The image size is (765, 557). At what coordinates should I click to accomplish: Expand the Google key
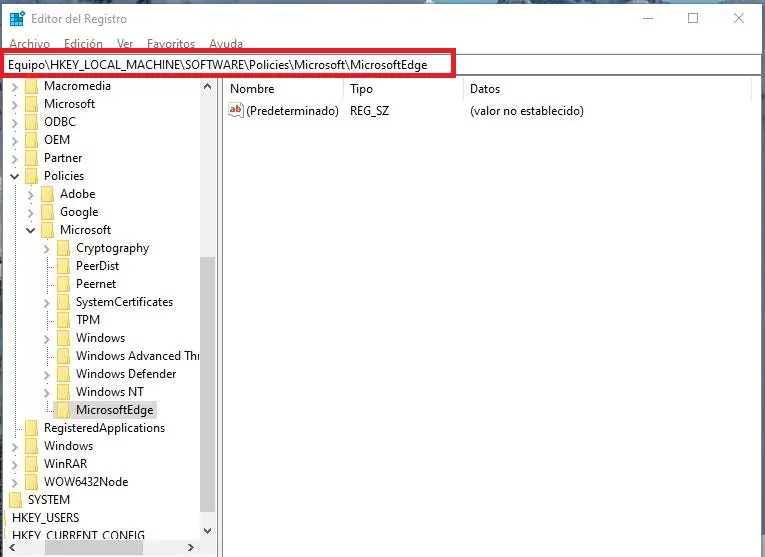[31, 213]
